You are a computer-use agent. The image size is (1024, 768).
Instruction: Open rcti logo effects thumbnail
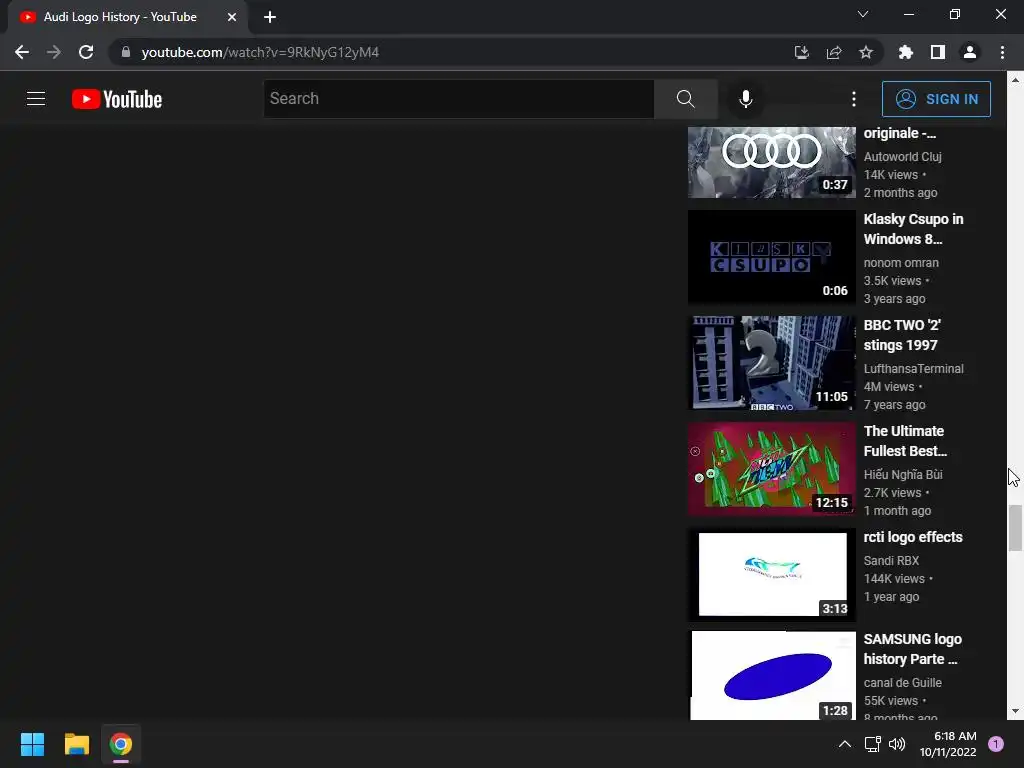(772, 575)
